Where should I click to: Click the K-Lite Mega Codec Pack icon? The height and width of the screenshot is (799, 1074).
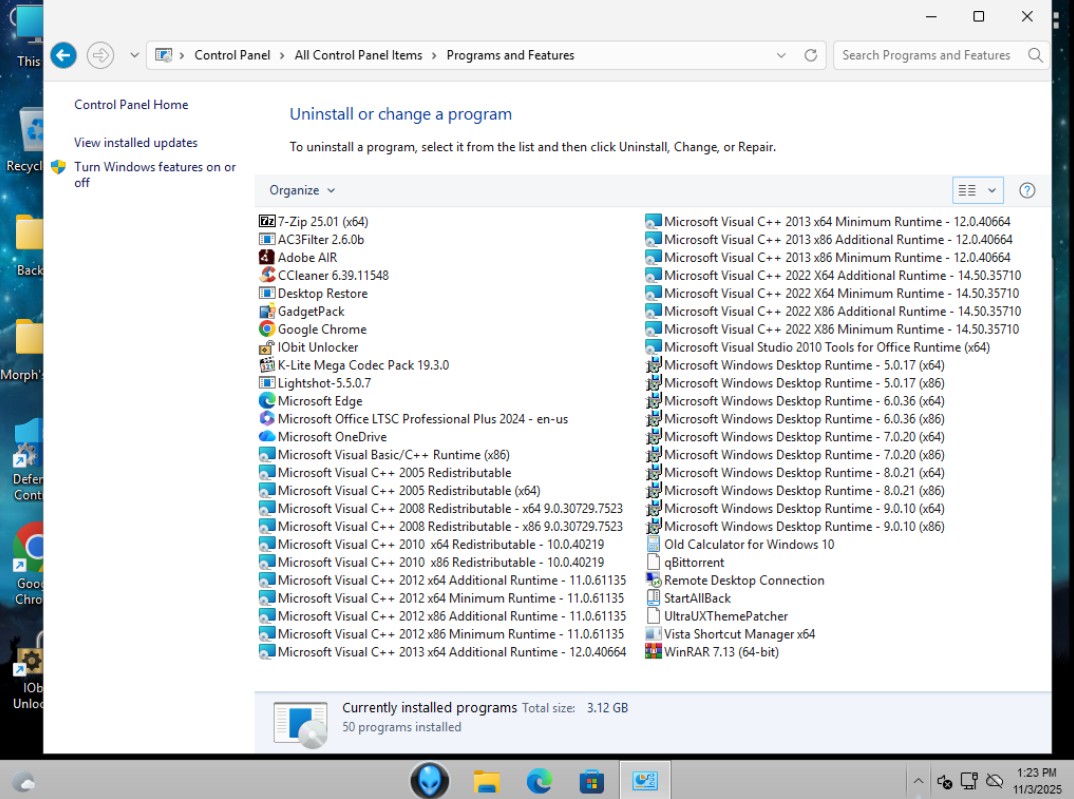click(266, 365)
